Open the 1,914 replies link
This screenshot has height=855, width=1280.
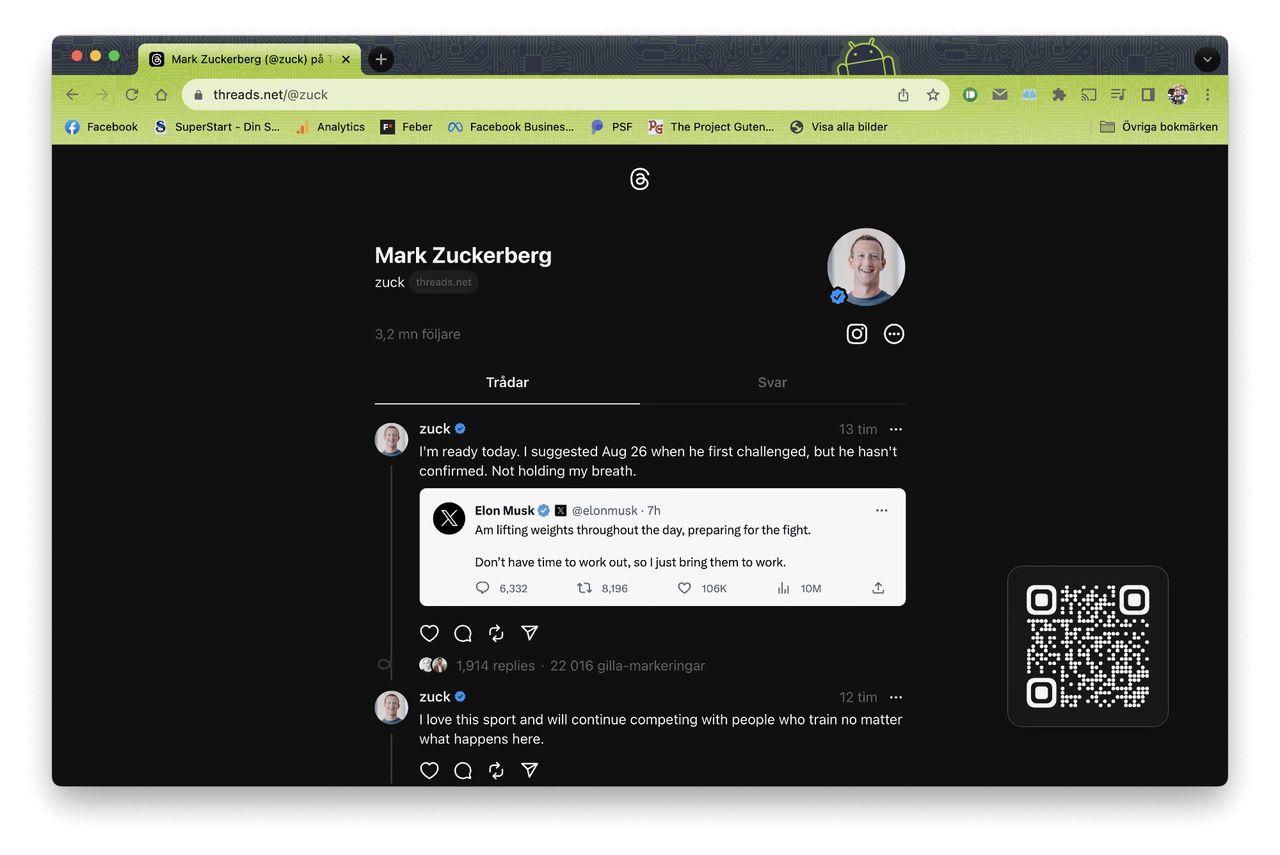click(495, 666)
